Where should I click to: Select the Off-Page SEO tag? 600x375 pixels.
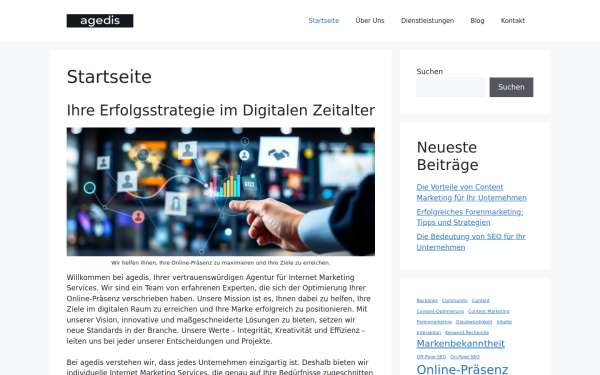[431, 357]
